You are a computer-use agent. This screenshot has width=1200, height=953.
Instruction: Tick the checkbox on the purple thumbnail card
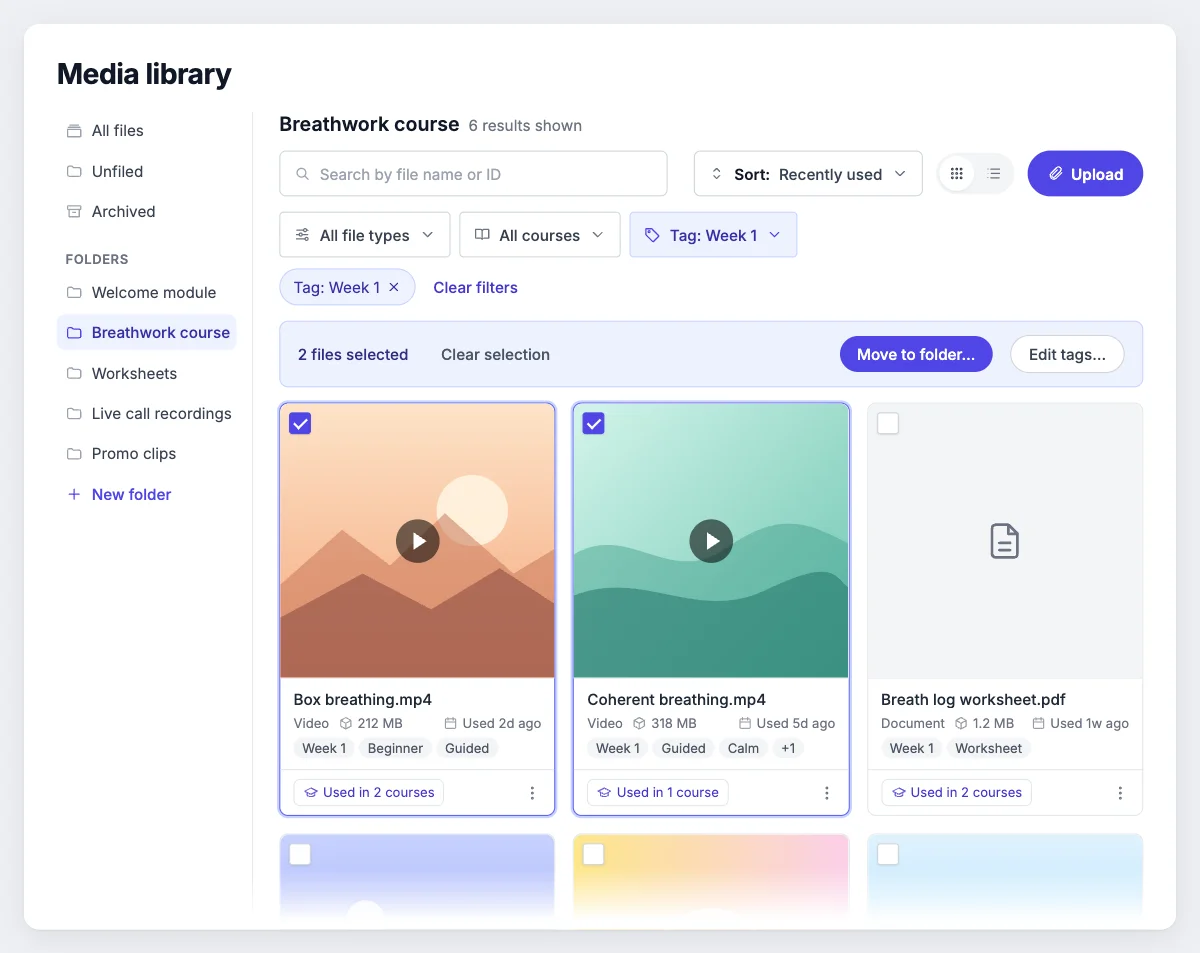pos(300,854)
